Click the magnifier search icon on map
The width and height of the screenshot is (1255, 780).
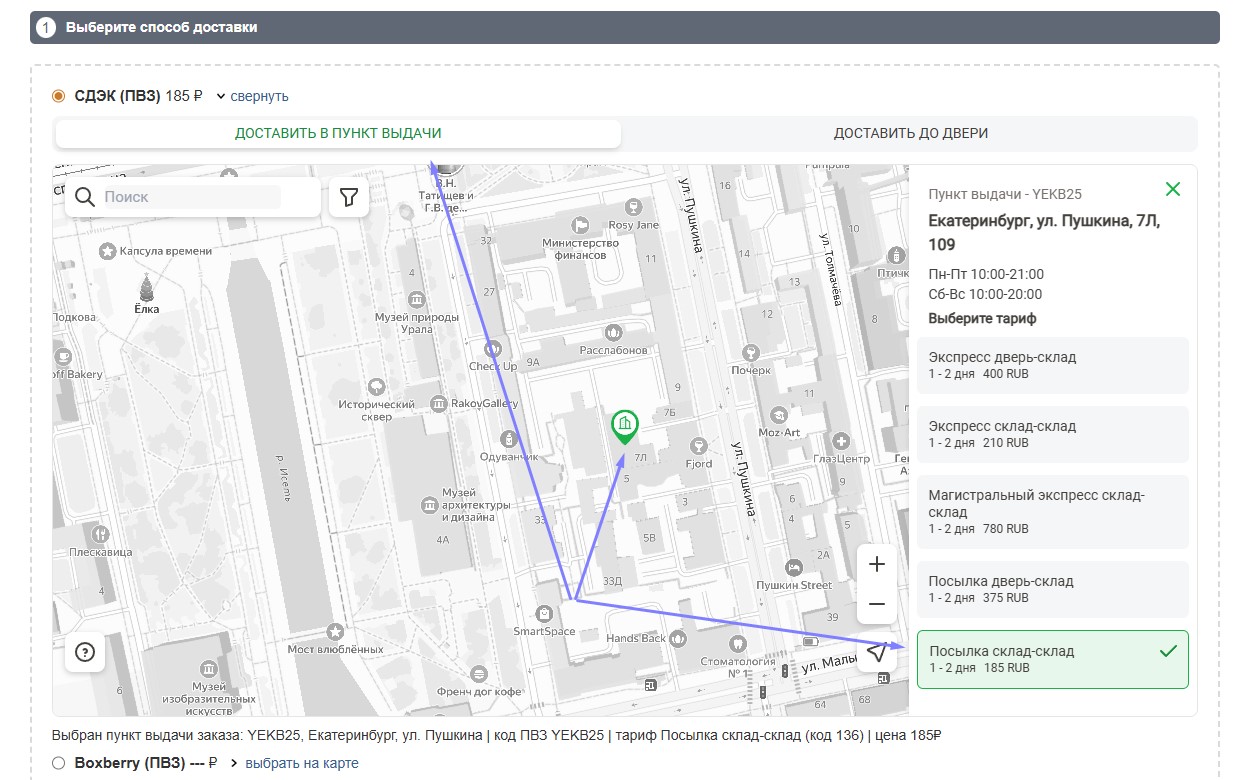tap(85, 197)
